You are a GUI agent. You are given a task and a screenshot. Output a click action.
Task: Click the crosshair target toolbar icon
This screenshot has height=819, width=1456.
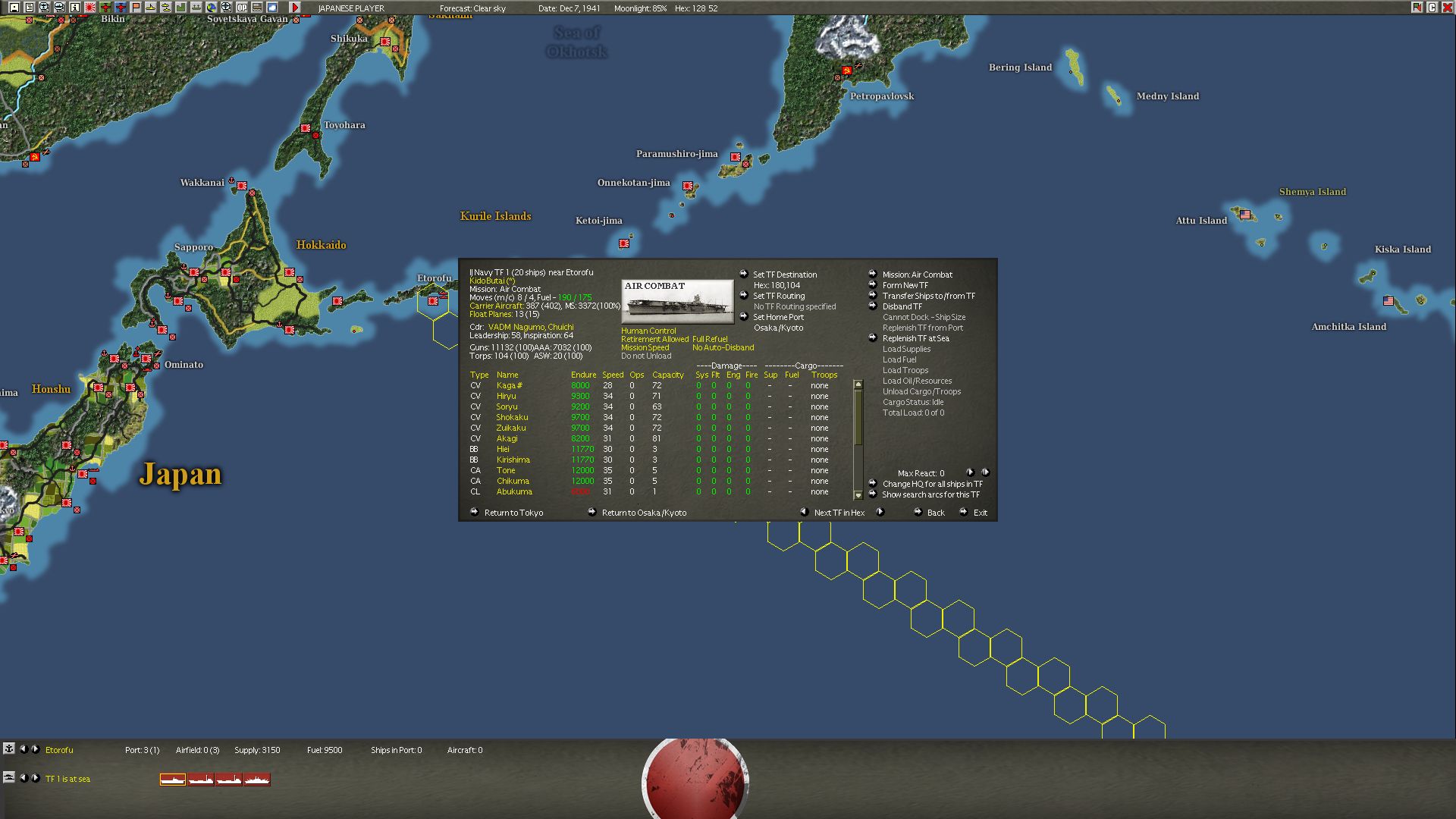pyautogui.click(x=227, y=8)
